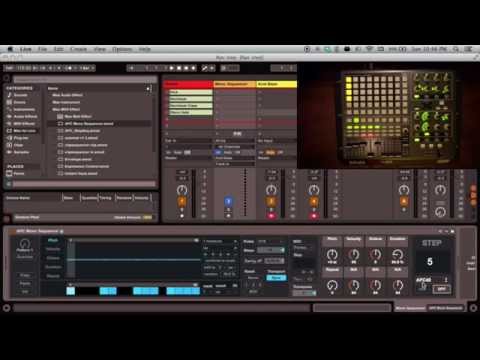Disarm the fourth track's red record button
Image resolution: width=480 pixels, height=360 pixels.
(x=314, y=216)
